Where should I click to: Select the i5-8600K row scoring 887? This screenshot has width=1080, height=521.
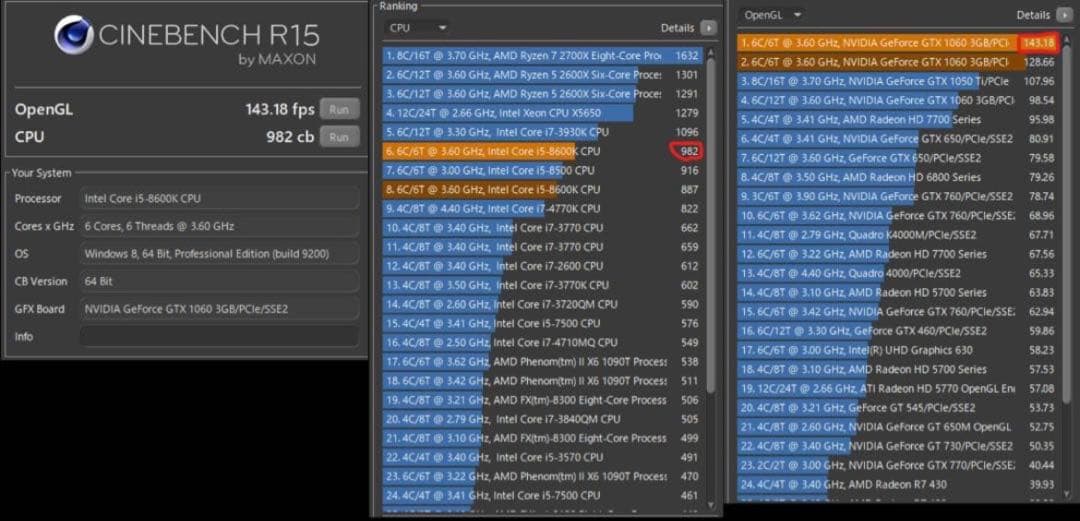click(x=543, y=190)
